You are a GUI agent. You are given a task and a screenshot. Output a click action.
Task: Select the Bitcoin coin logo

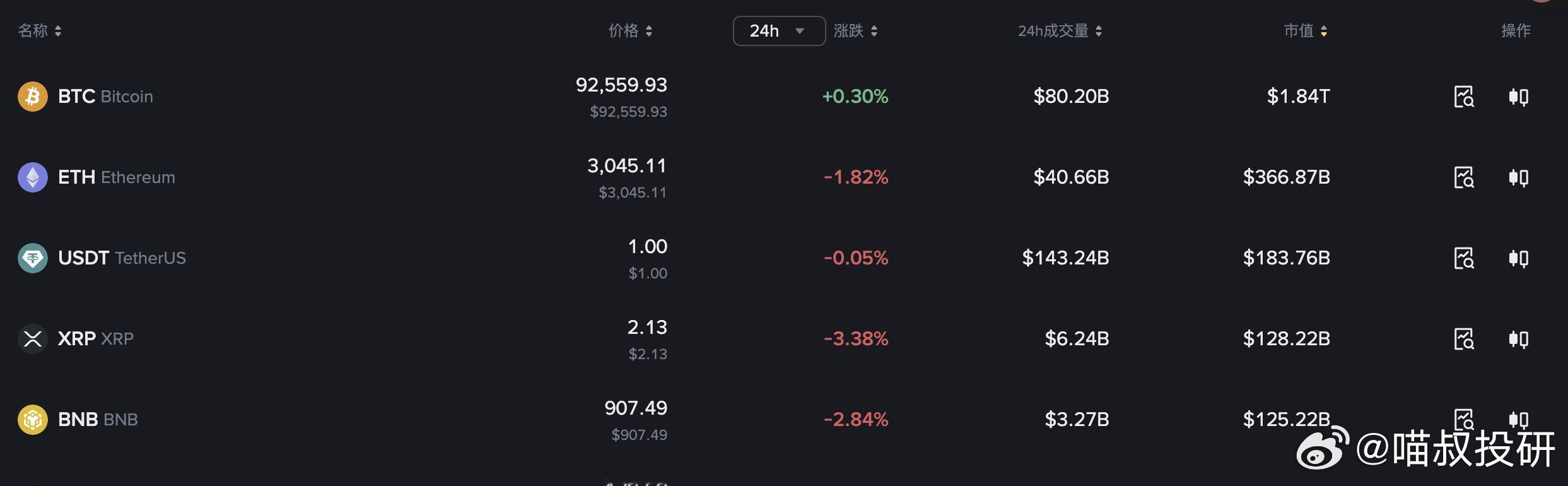click(x=32, y=96)
